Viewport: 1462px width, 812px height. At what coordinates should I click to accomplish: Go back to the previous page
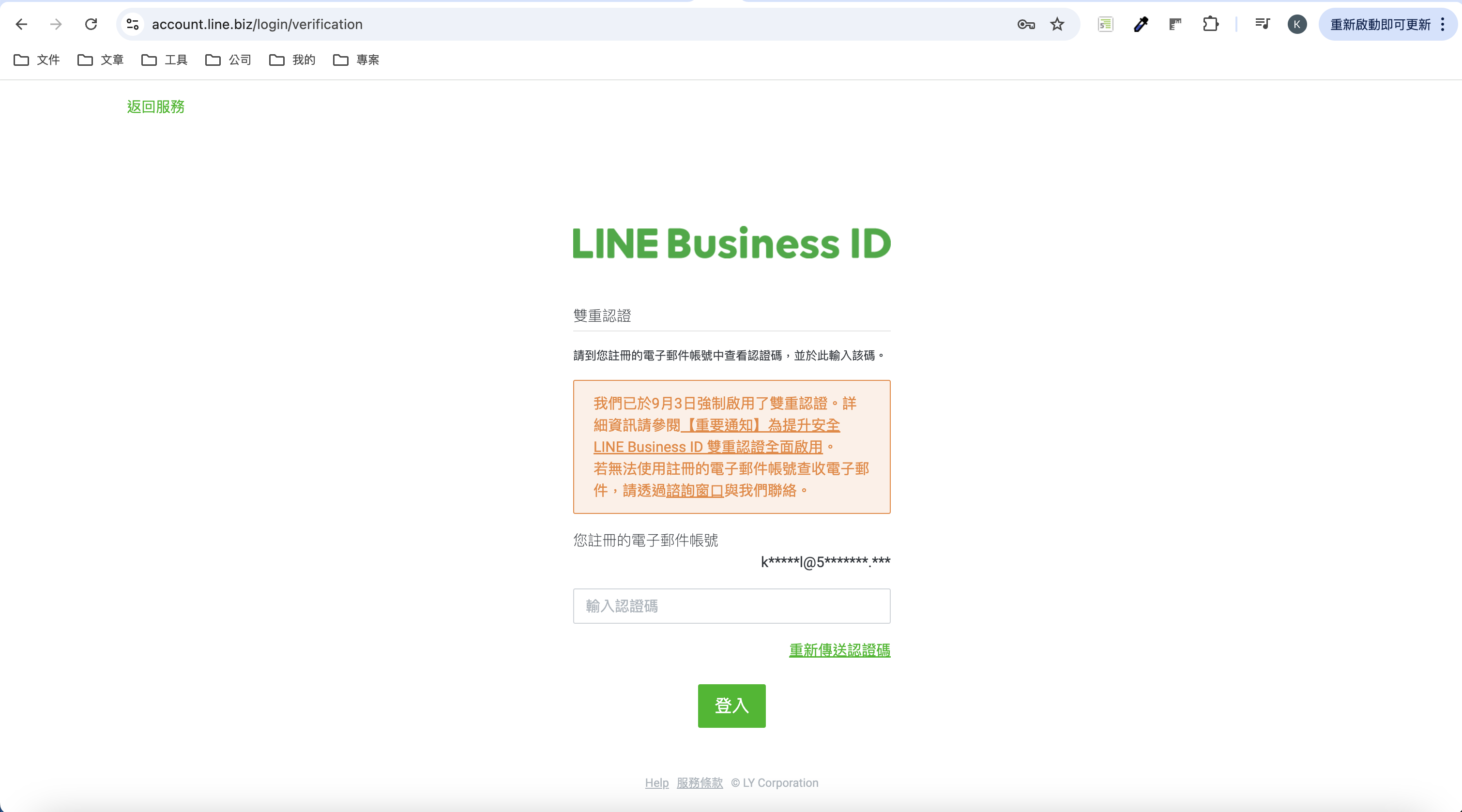22,24
